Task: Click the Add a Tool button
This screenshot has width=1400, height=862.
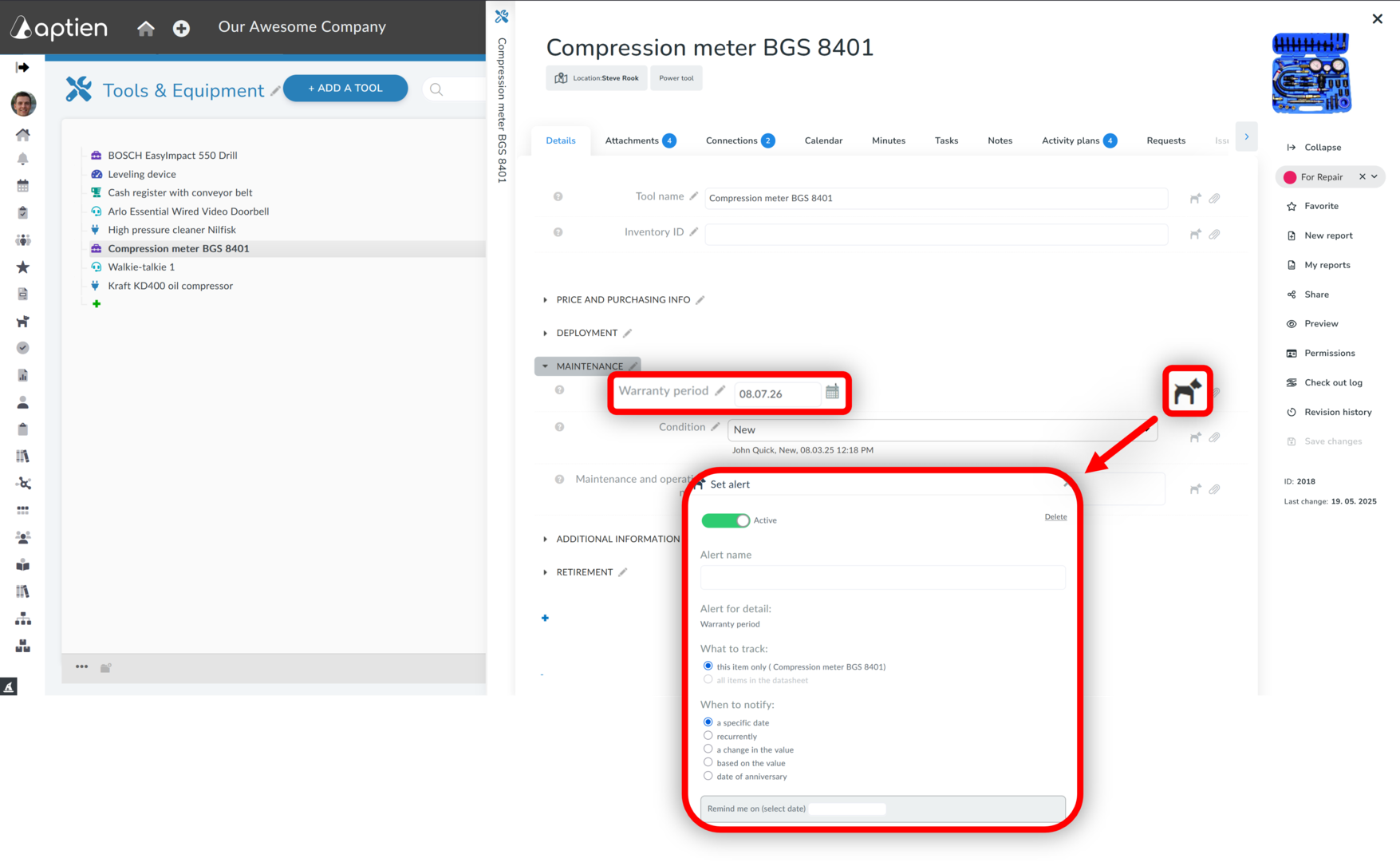Action: pos(345,89)
